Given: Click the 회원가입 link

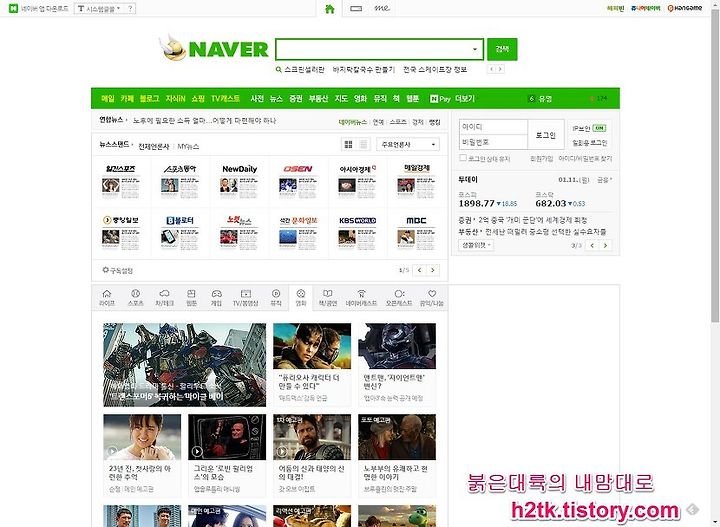Looking at the screenshot, I should point(542,158).
